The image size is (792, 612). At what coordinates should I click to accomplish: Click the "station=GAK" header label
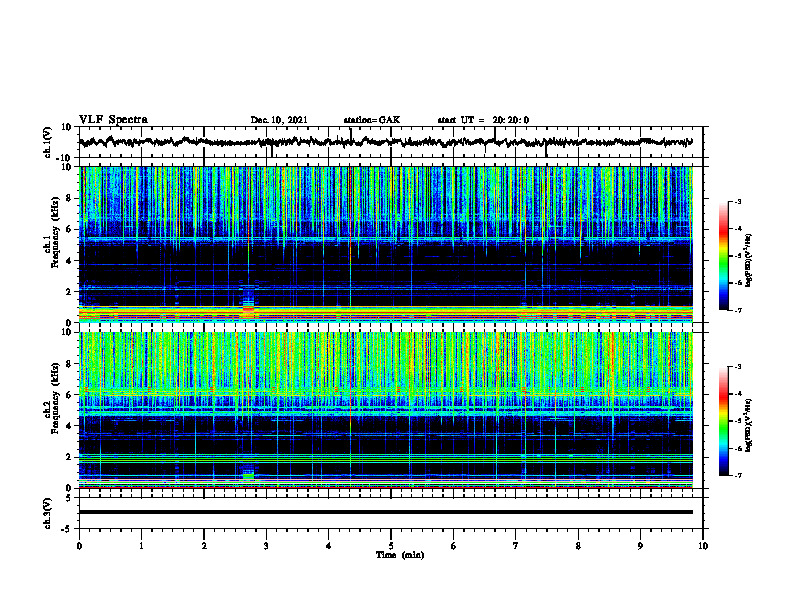coord(372,120)
